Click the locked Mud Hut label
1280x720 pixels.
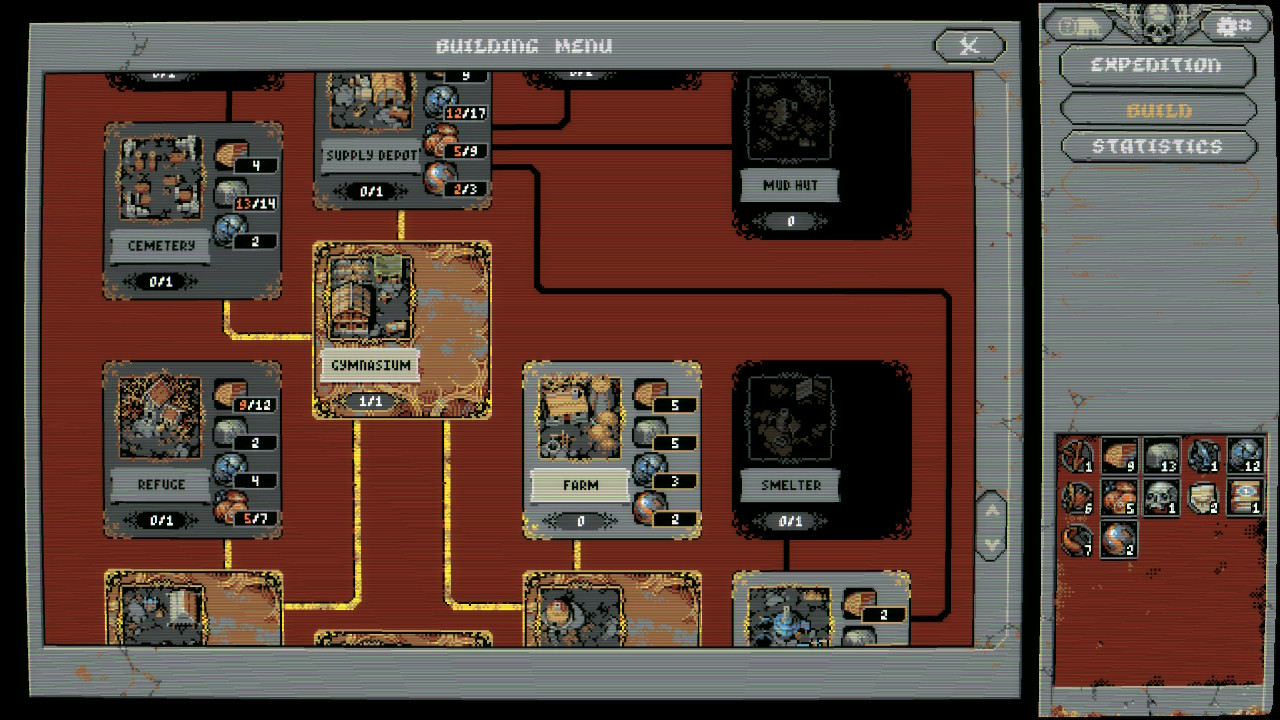(x=791, y=186)
